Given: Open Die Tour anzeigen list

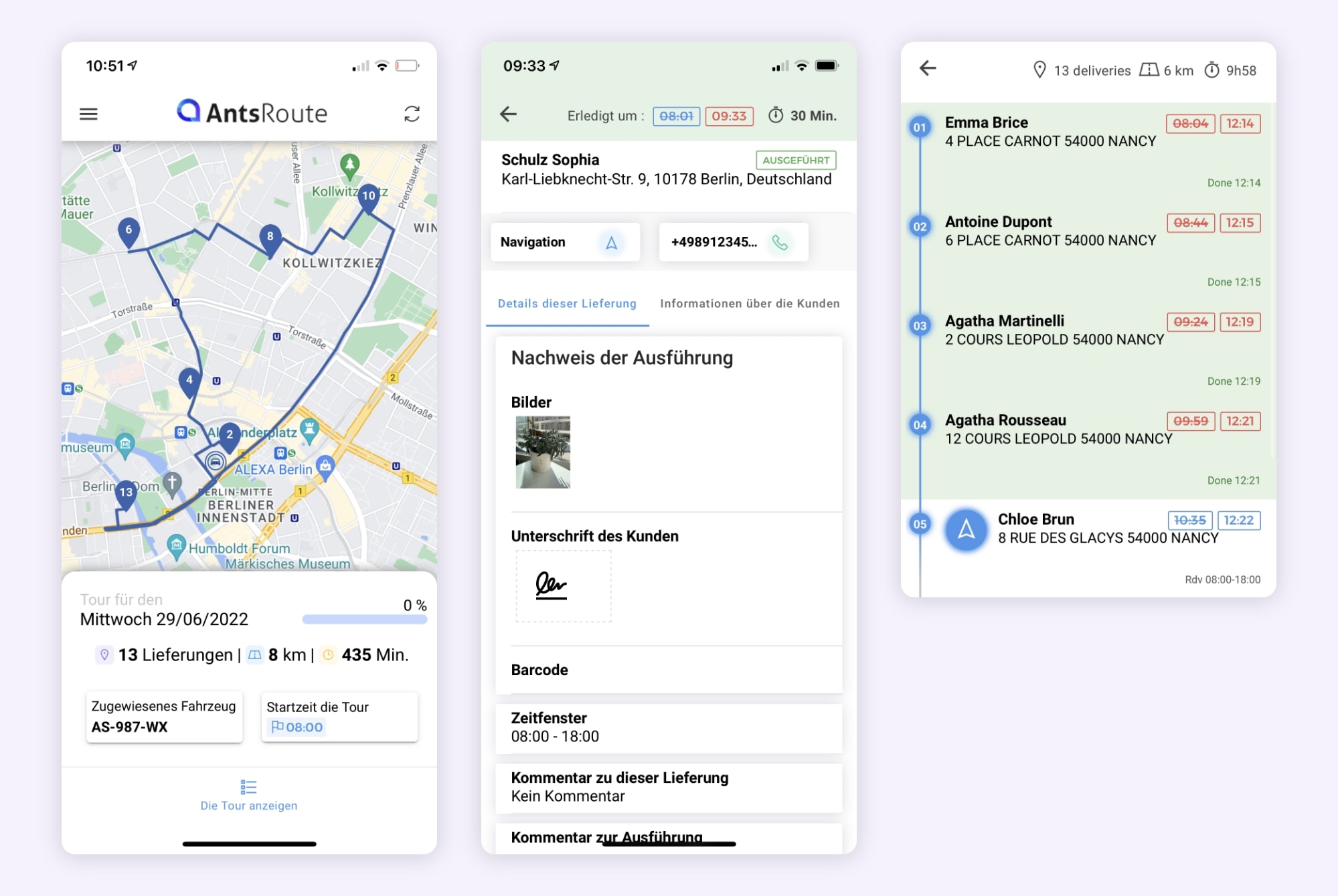Looking at the screenshot, I should (x=249, y=795).
